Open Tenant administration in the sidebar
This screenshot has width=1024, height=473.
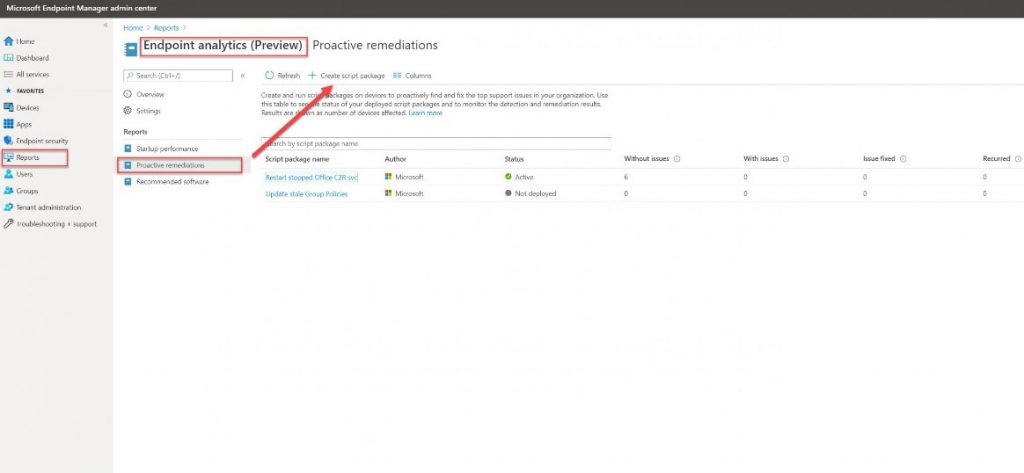42,207
